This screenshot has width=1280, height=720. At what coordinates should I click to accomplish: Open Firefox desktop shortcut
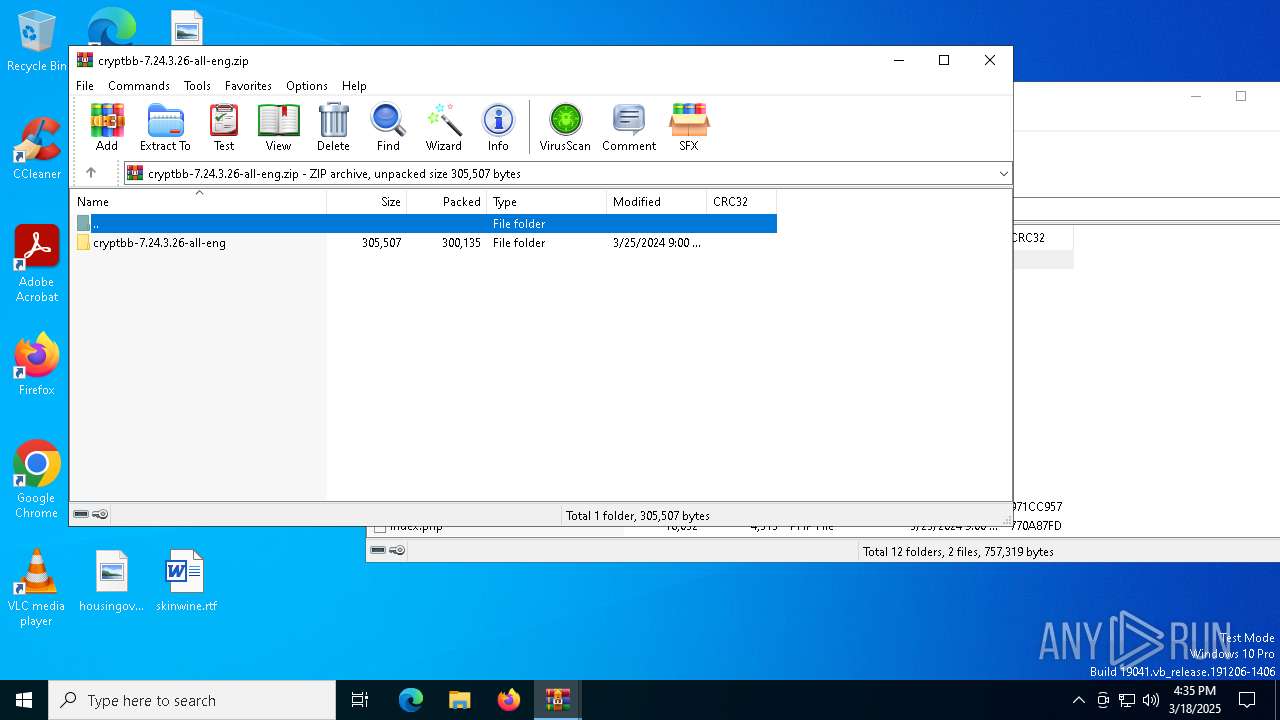(x=36, y=365)
